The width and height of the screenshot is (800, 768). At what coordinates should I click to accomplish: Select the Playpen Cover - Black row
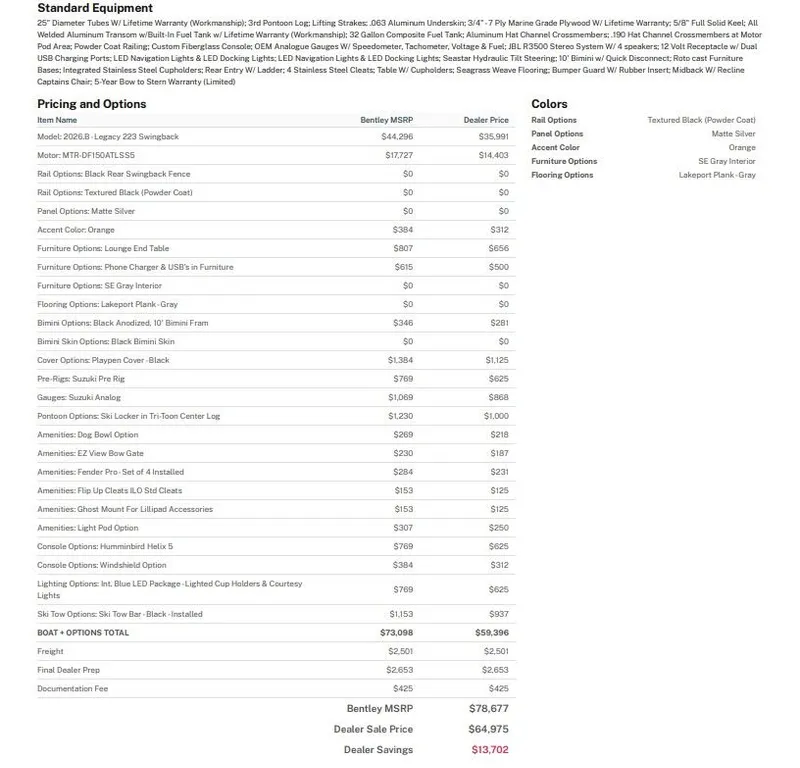click(x=103, y=360)
